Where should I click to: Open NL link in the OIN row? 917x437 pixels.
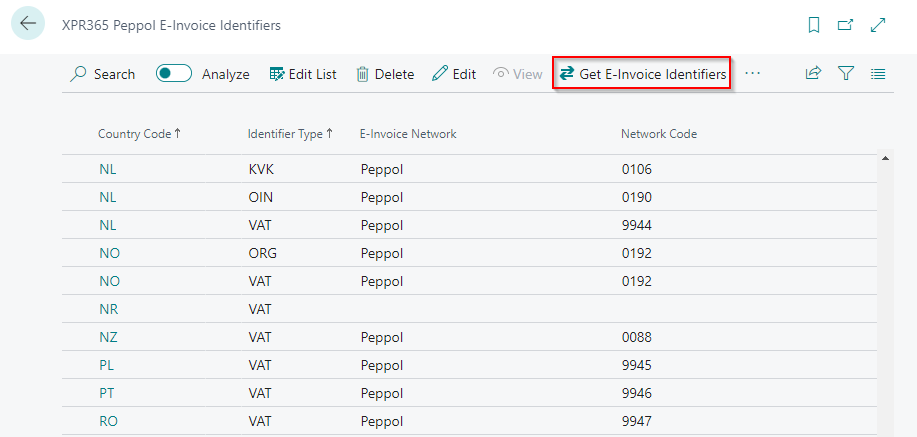tap(108, 198)
